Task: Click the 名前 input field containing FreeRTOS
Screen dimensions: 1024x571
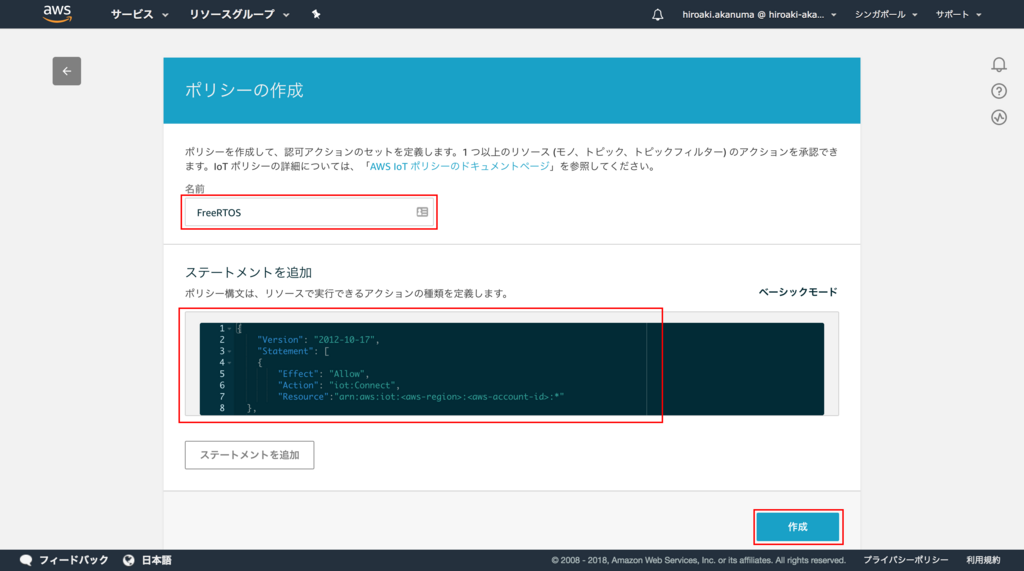Action: pyautogui.click(x=309, y=212)
